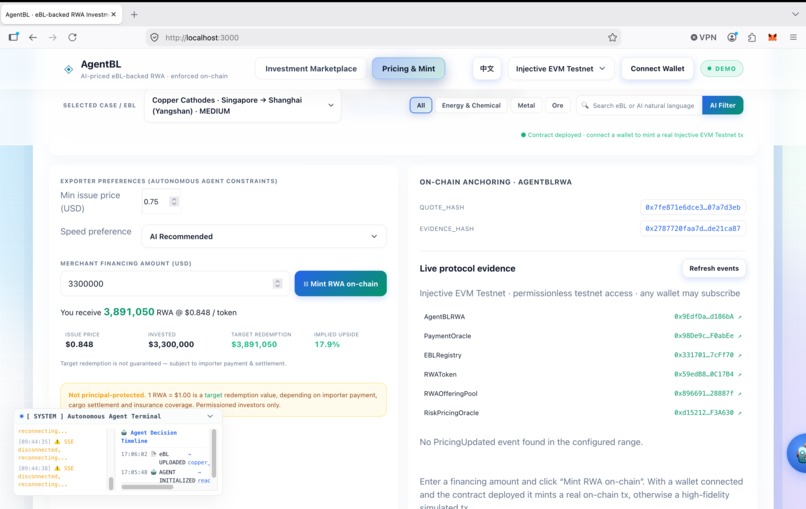Focus the browser address bar localhost:3000
The height and width of the screenshot is (509, 806).
click(383, 38)
